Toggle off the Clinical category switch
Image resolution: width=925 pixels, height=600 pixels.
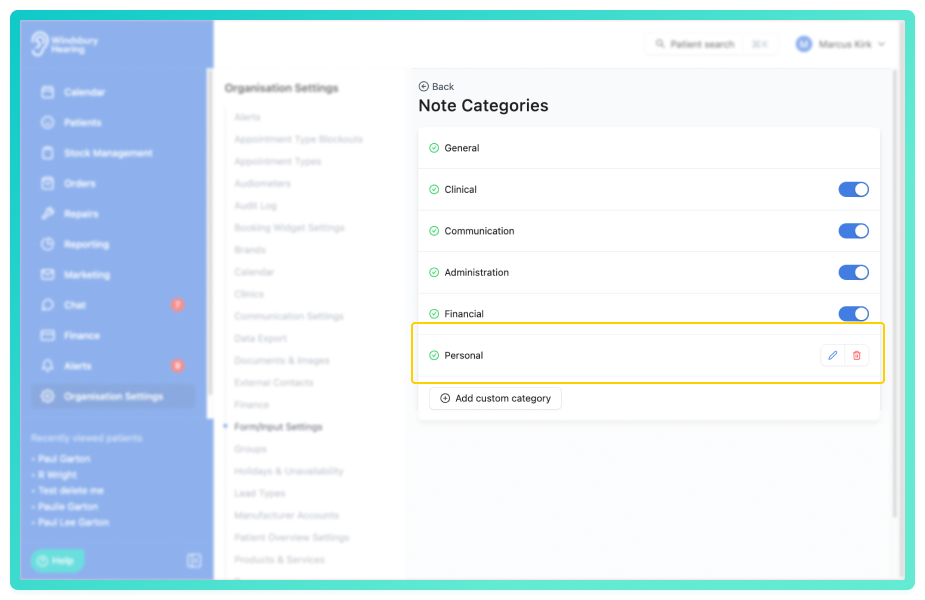(x=853, y=189)
